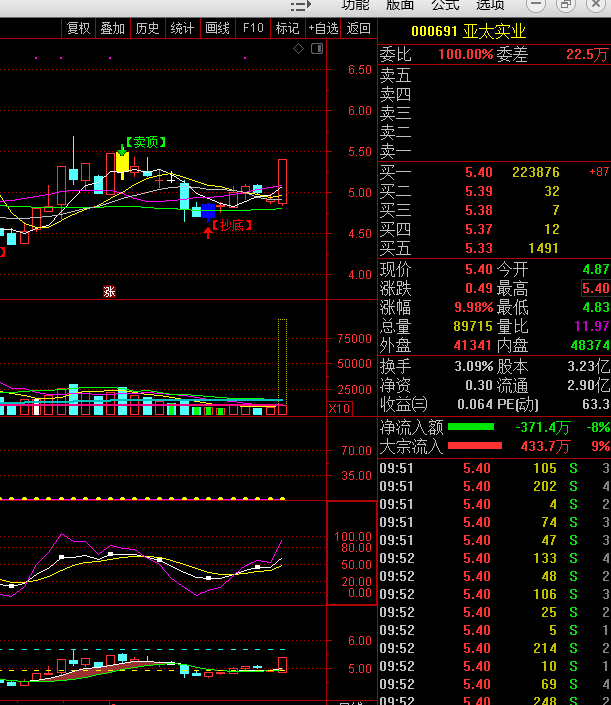Select the 09:52 trade with volume 133
The image size is (611, 705).
[494, 558]
